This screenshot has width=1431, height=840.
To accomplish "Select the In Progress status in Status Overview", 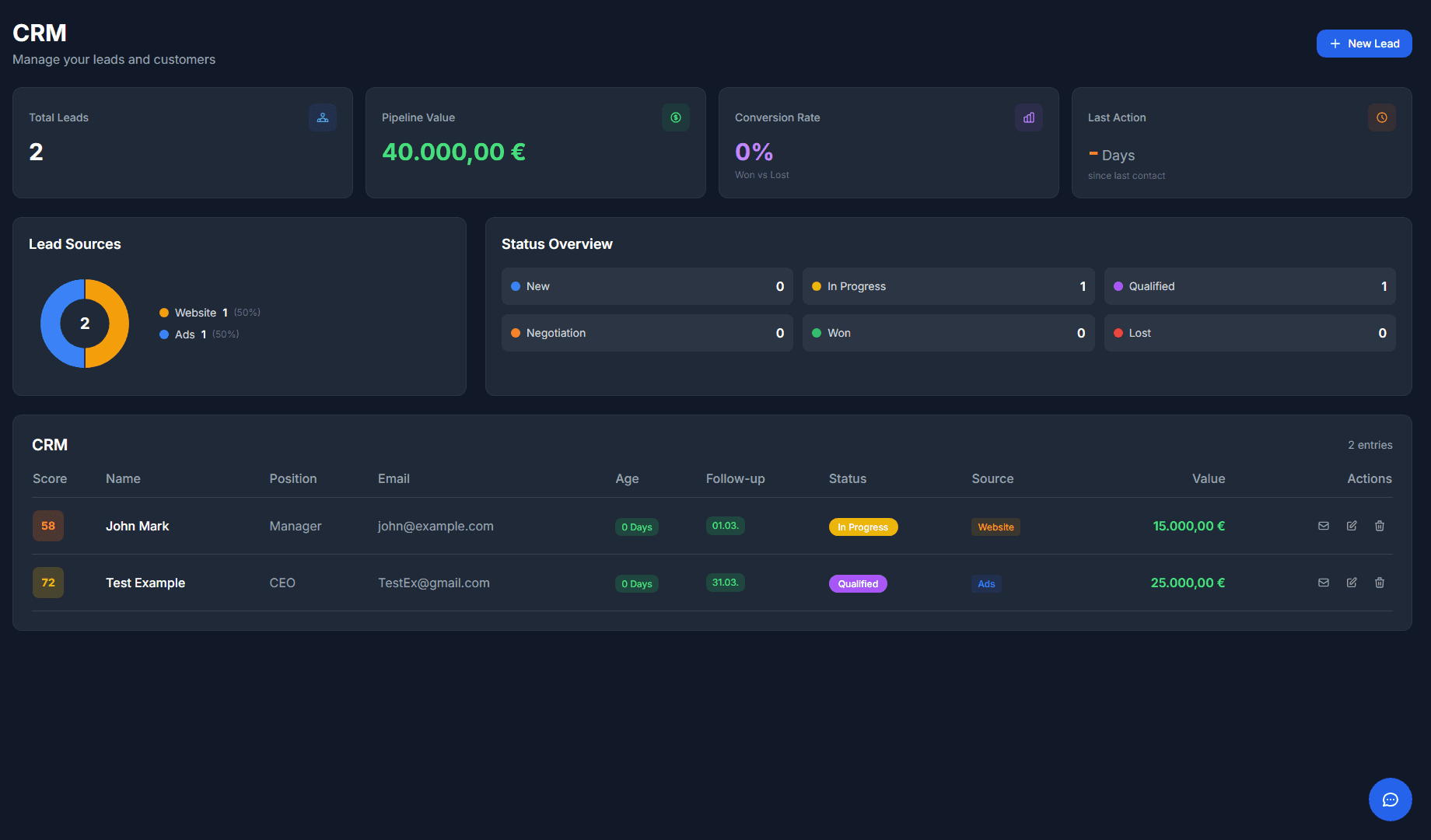I will [948, 286].
